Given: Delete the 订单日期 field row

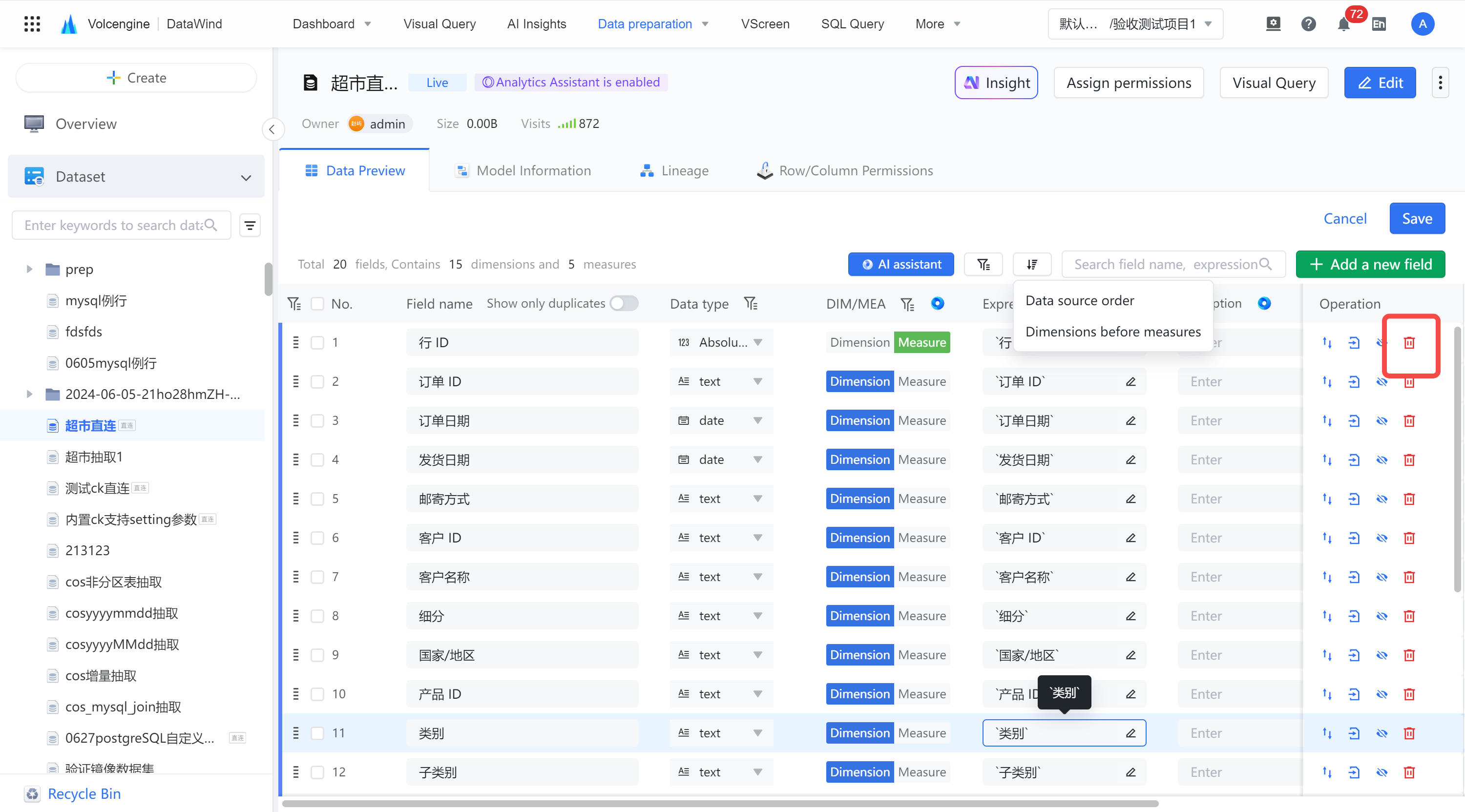Looking at the screenshot, I should [1409, 421].
